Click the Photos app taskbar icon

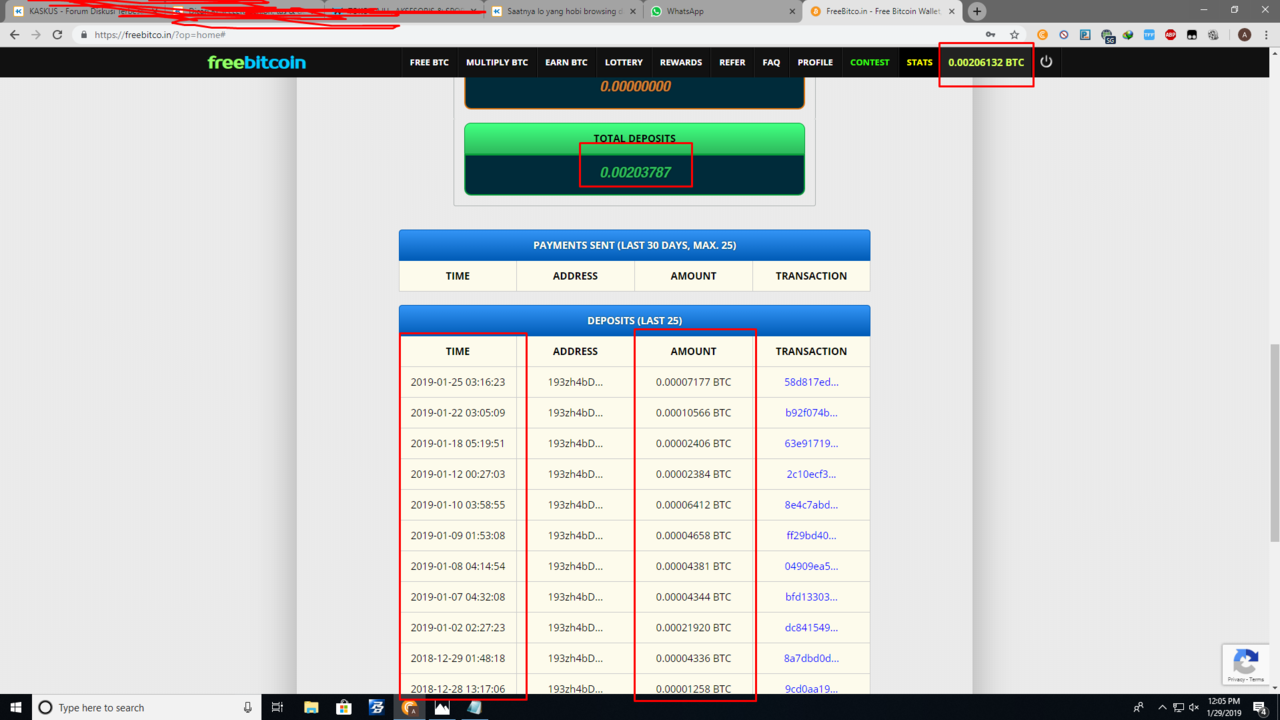pyautogui.click(x=441, y=707)
